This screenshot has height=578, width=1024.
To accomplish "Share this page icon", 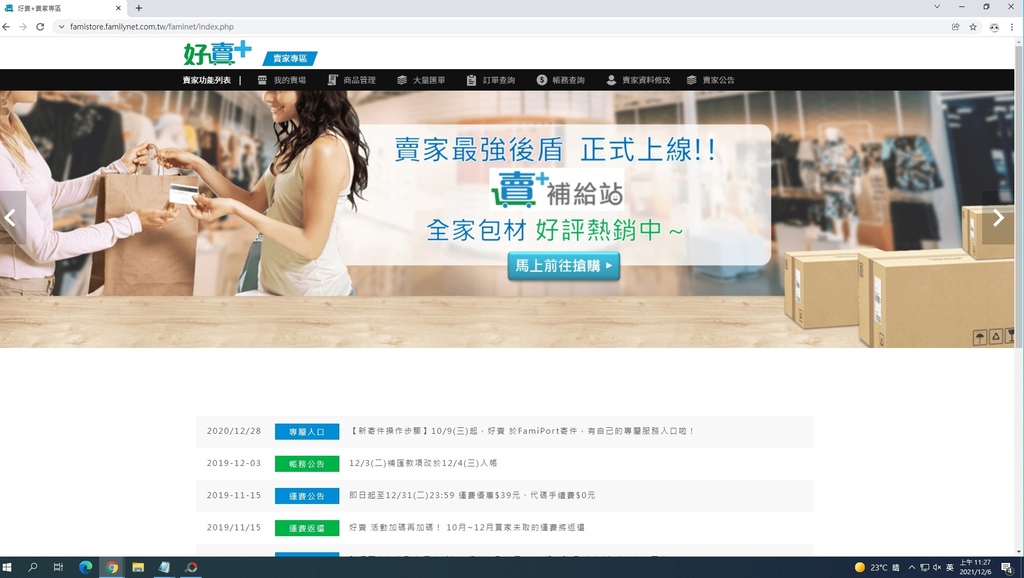I will coord(955,27).
